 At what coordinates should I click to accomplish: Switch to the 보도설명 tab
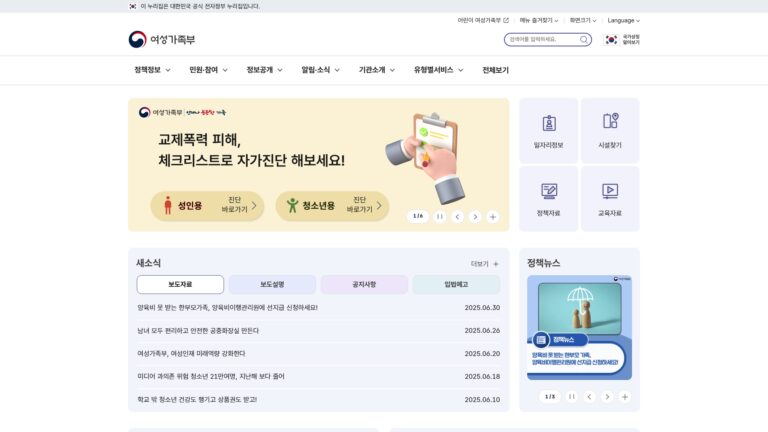272,285
